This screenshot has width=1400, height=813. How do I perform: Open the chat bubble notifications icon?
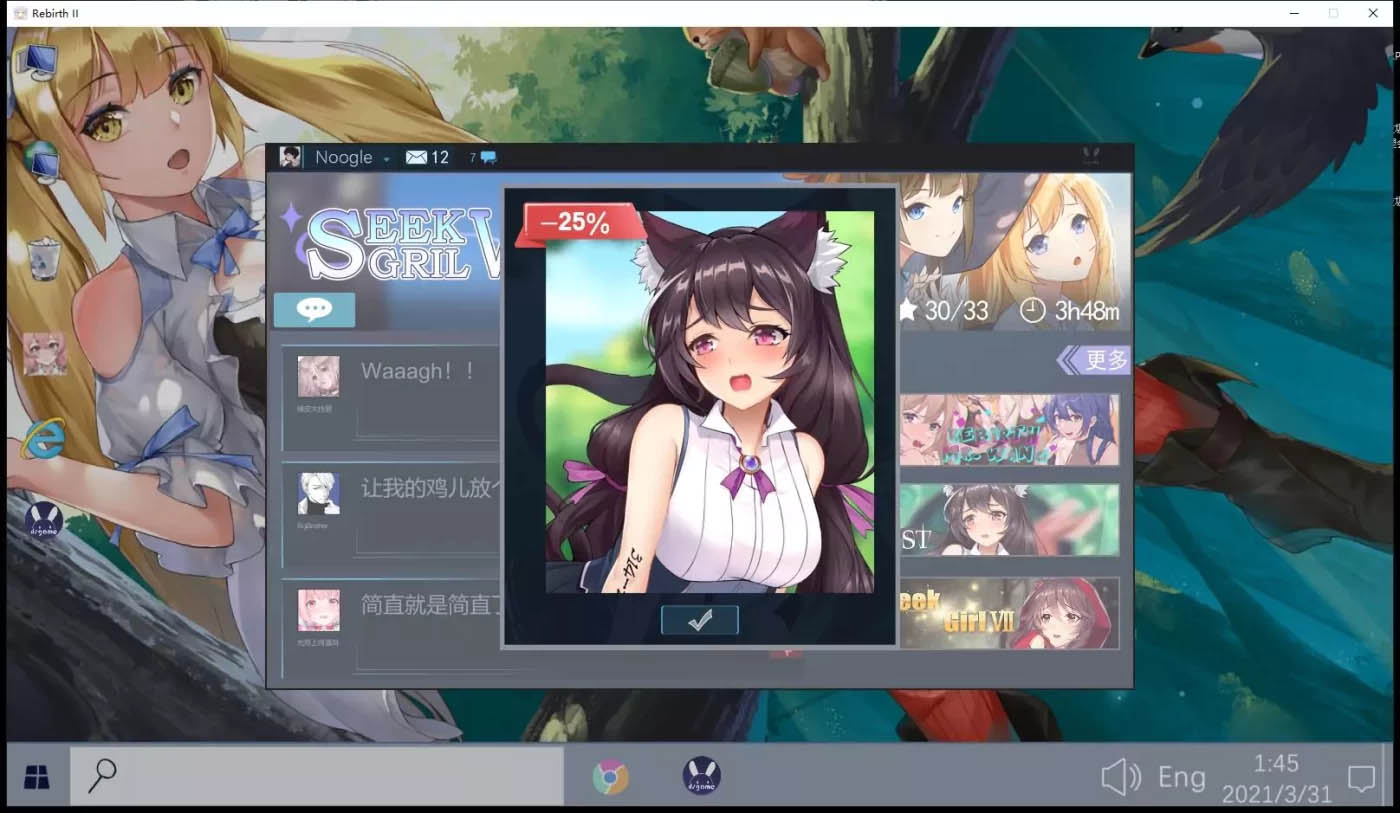pyautogui.click(x=487, y=157)
